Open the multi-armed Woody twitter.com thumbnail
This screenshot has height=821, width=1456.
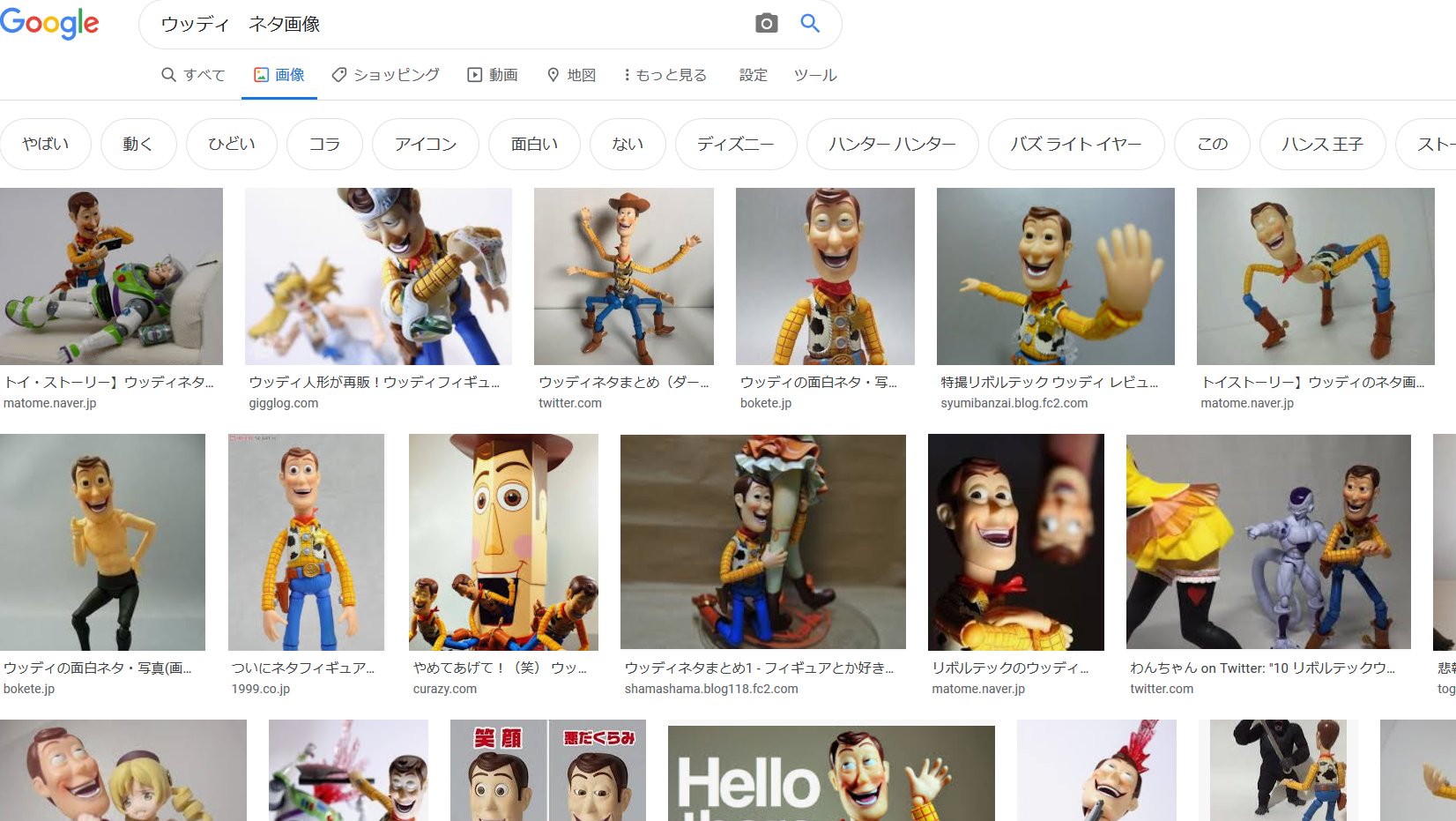coord(624,276)
